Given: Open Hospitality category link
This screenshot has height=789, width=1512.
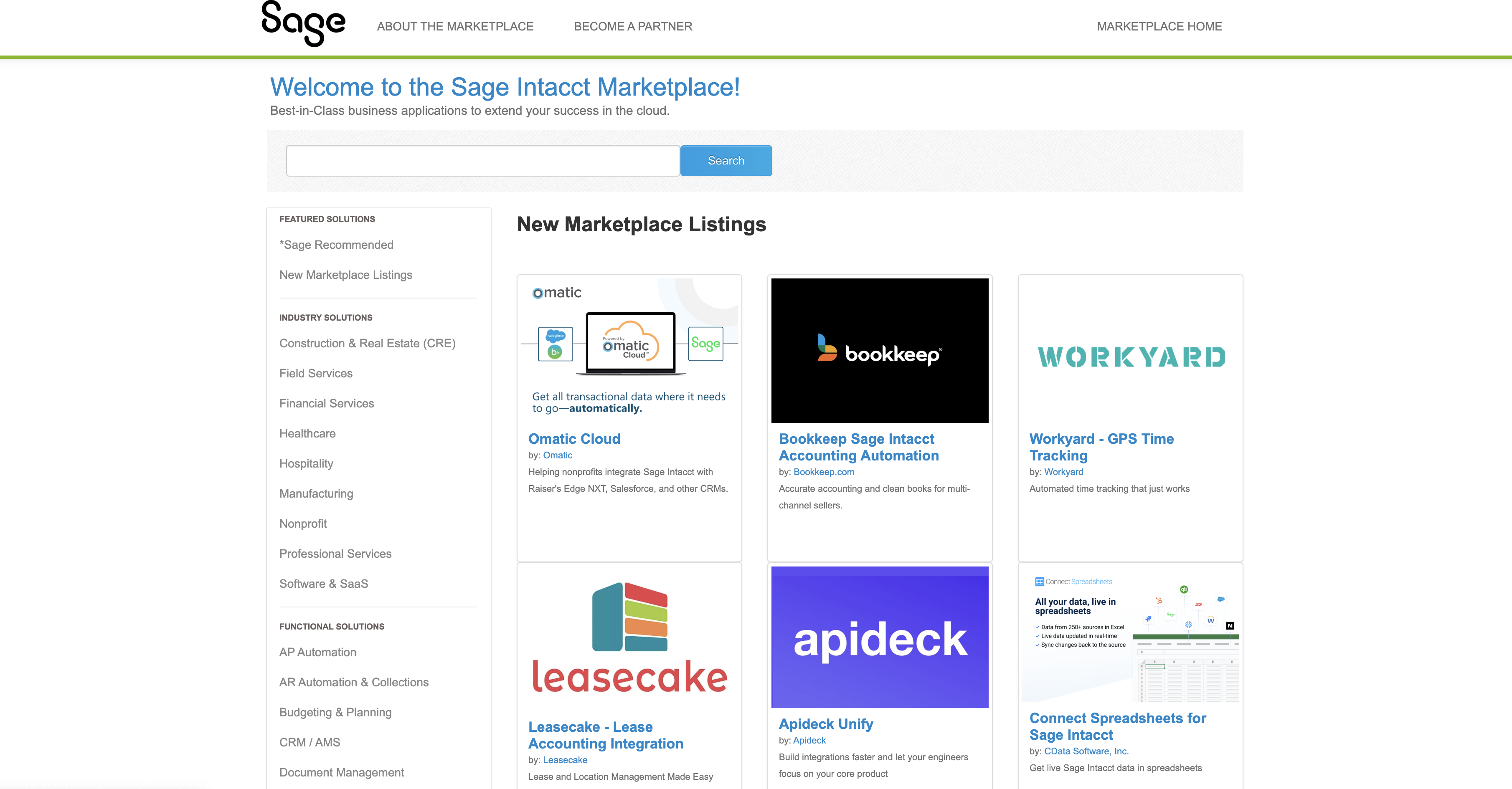Looking at the screenshot, I should [307, 463].
